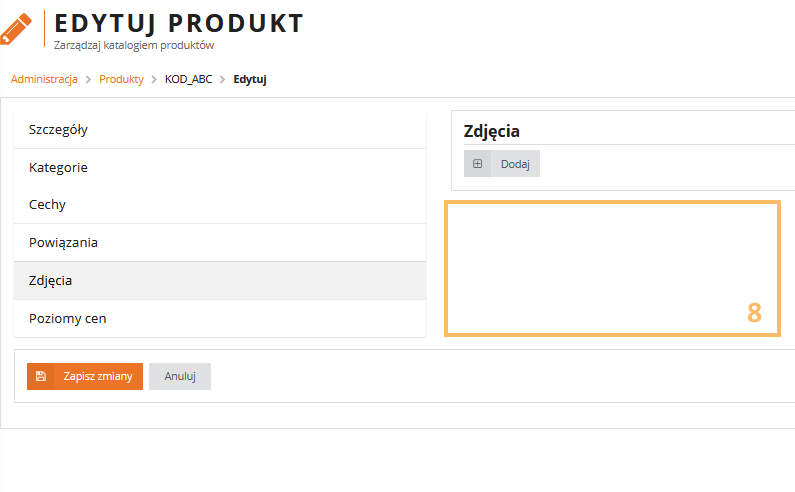Screen dimensions: 795x492
Task: Select the Cechy section
Action: tap(48, 205)
